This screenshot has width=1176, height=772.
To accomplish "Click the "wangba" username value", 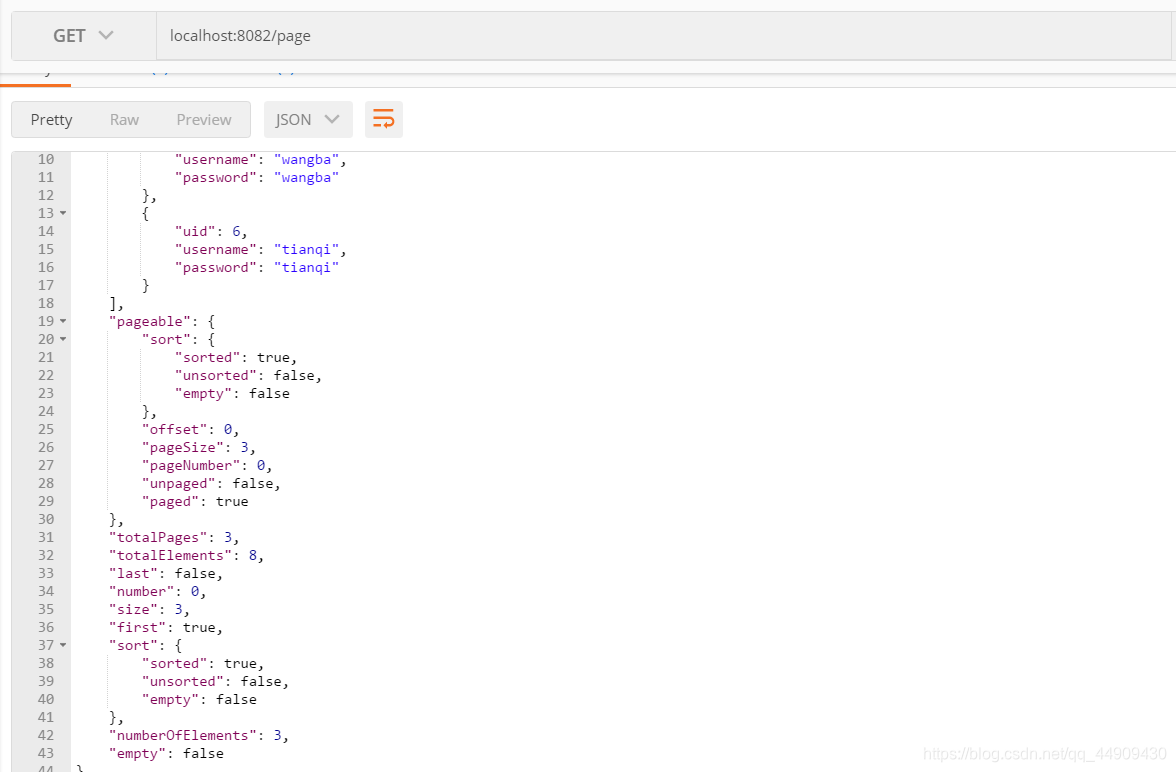I will [306, 159].
